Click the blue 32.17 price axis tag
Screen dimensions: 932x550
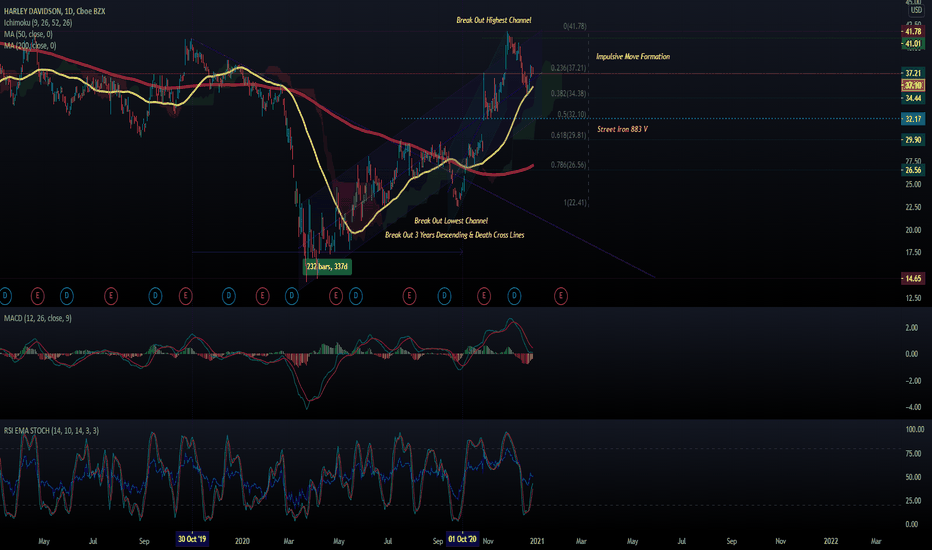(x=913, y=119)
